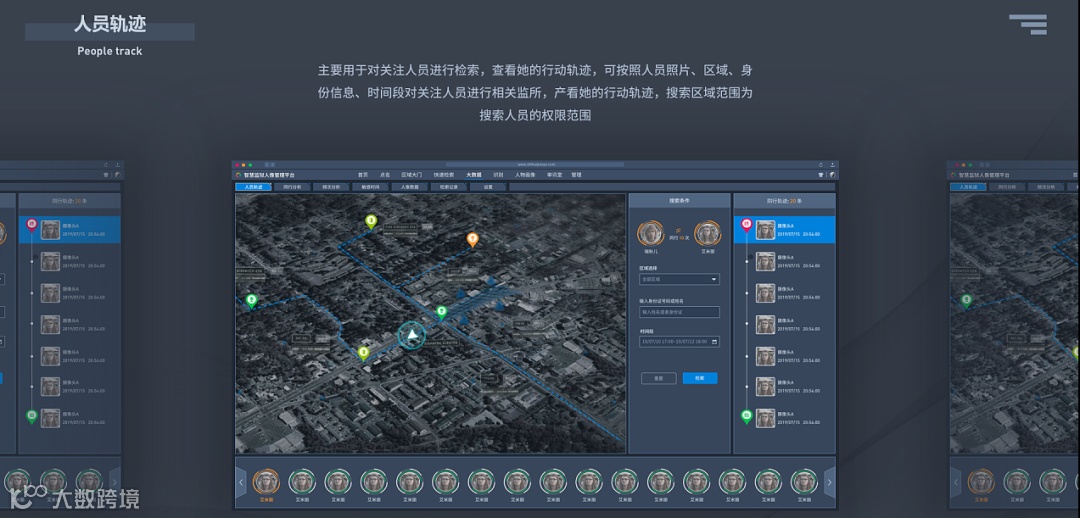This screenshot has height=518, width=1080.
Task: Select the highlighted first 摄像头A track row
Action: 785,229
